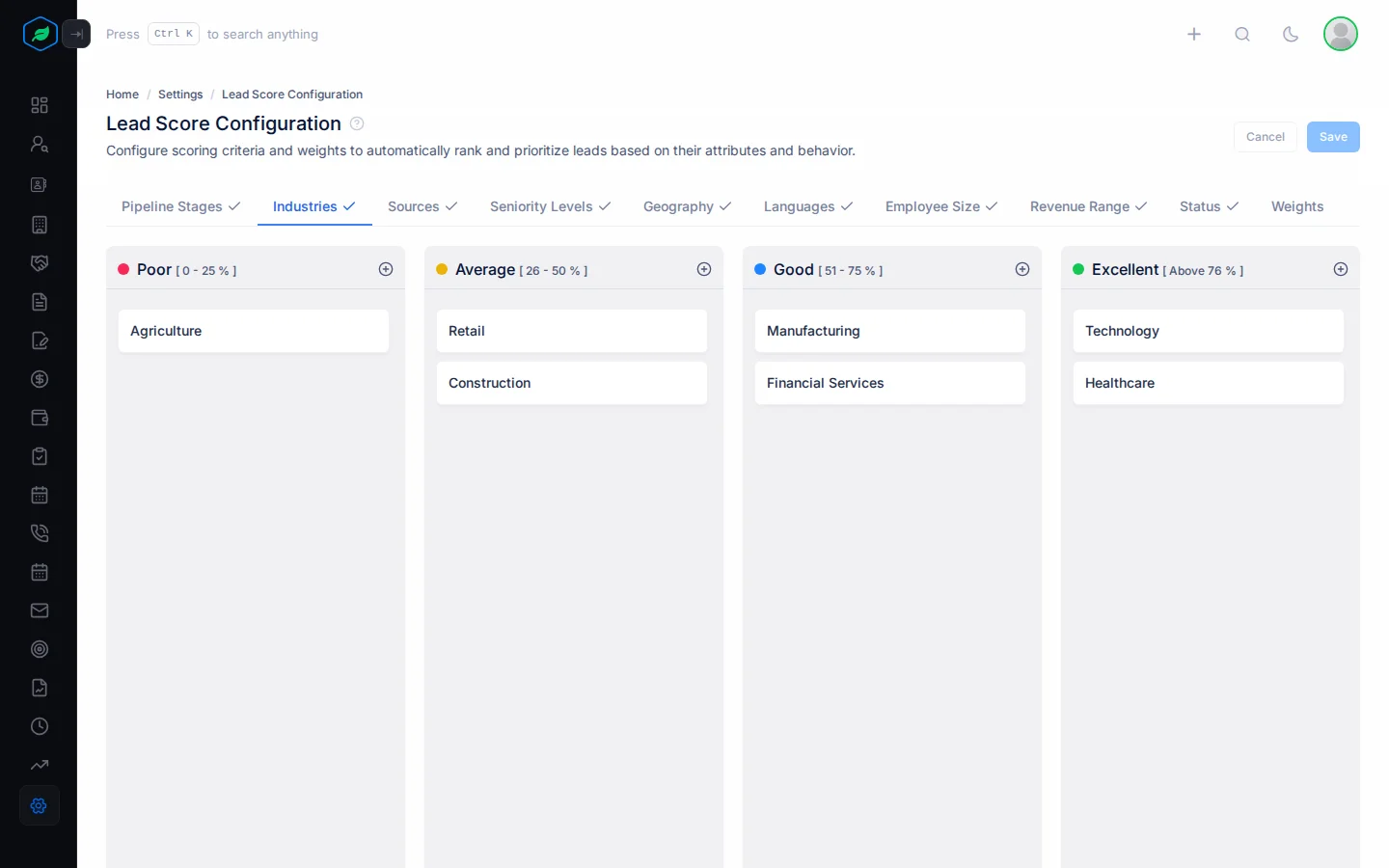
Task: Open the leads person-search sidebar icon
Action: click(40, 144)
